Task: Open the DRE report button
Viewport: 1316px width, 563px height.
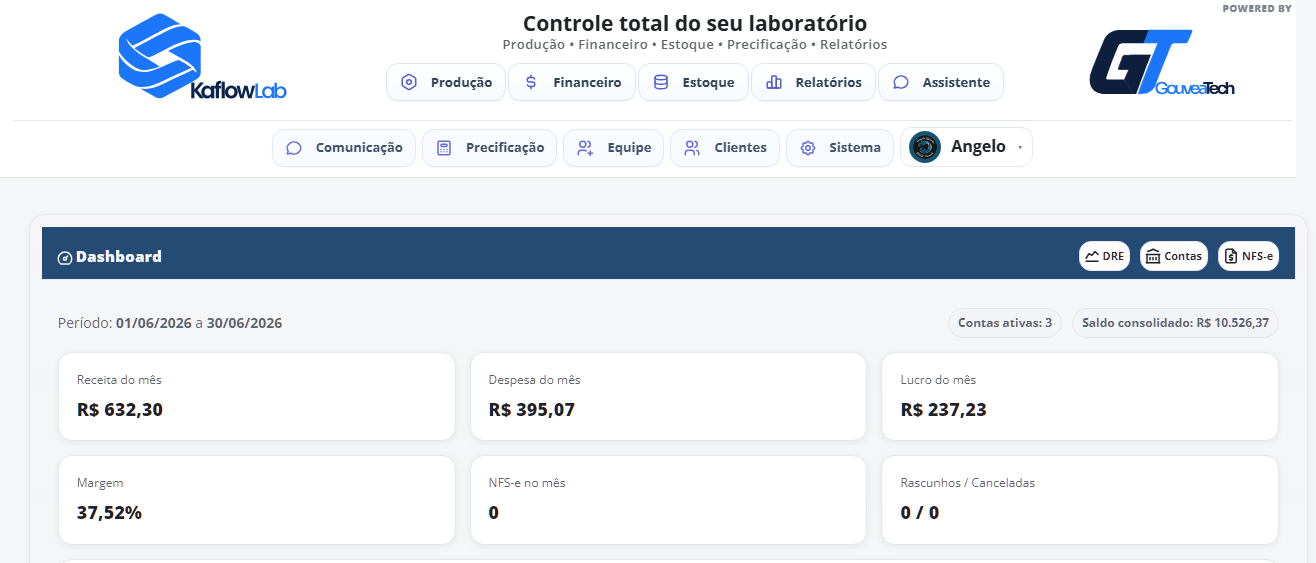Action: click(1104, 256)
